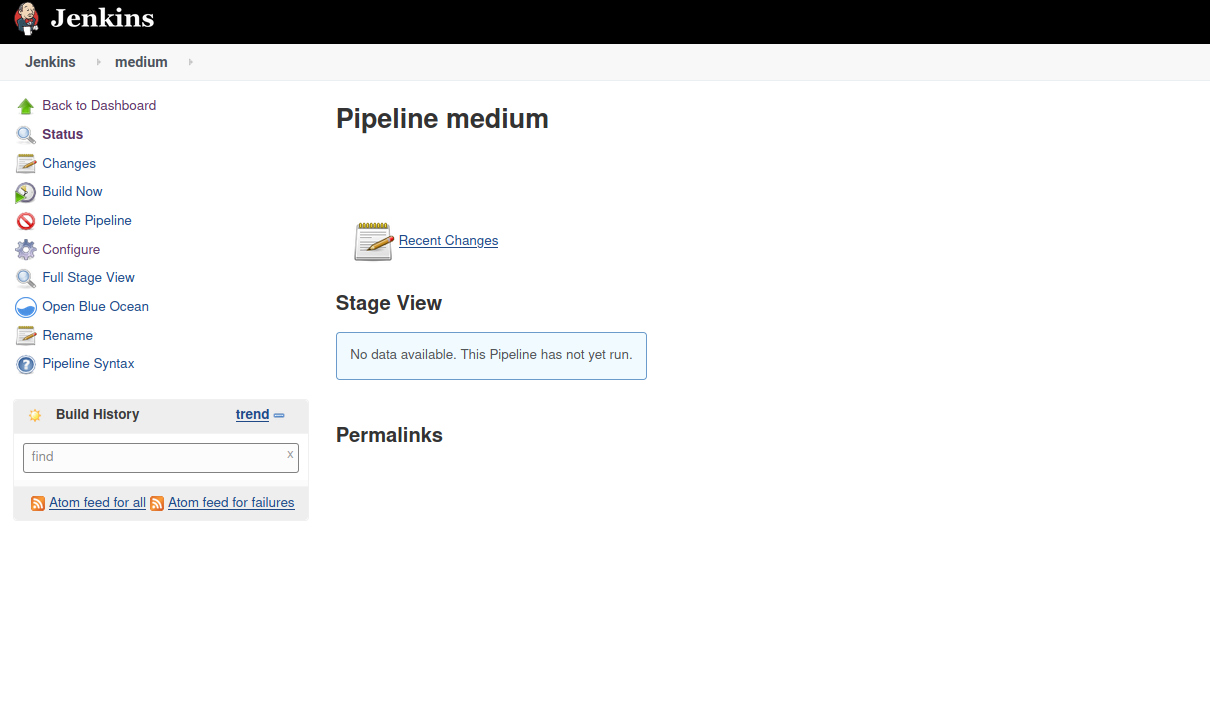Image resolution: width=1210 pixels, height=716 pixels.
Task: Click the find build search field
Action: (161, 458)
